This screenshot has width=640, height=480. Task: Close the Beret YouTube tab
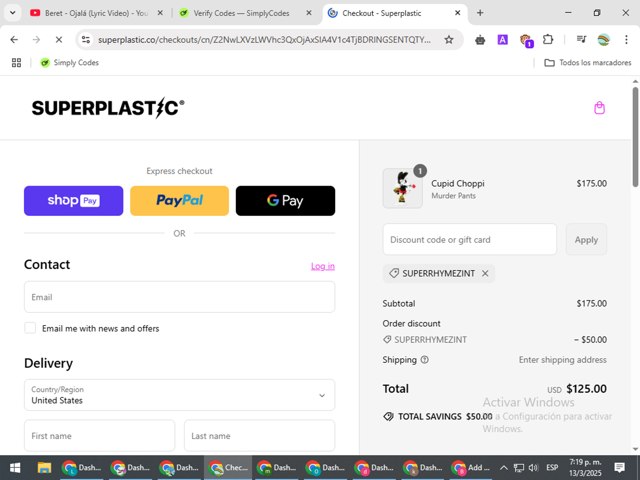pos(160,13)
